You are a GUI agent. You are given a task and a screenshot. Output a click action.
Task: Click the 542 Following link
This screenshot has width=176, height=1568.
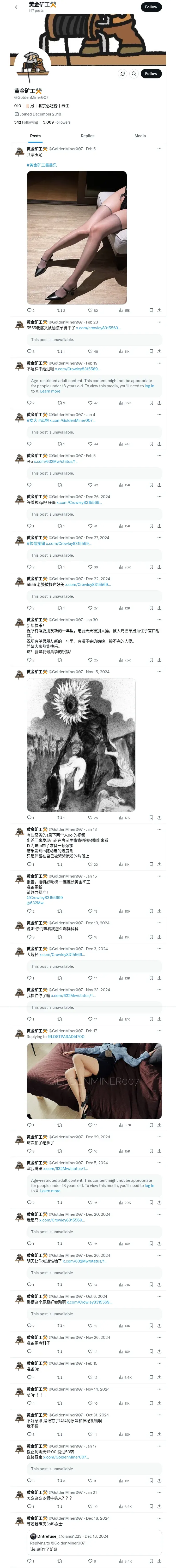click(26, 122)
